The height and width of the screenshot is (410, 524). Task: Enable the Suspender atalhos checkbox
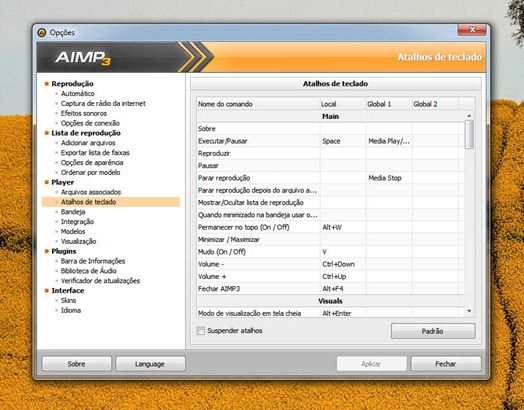click(x=201, y=331)
